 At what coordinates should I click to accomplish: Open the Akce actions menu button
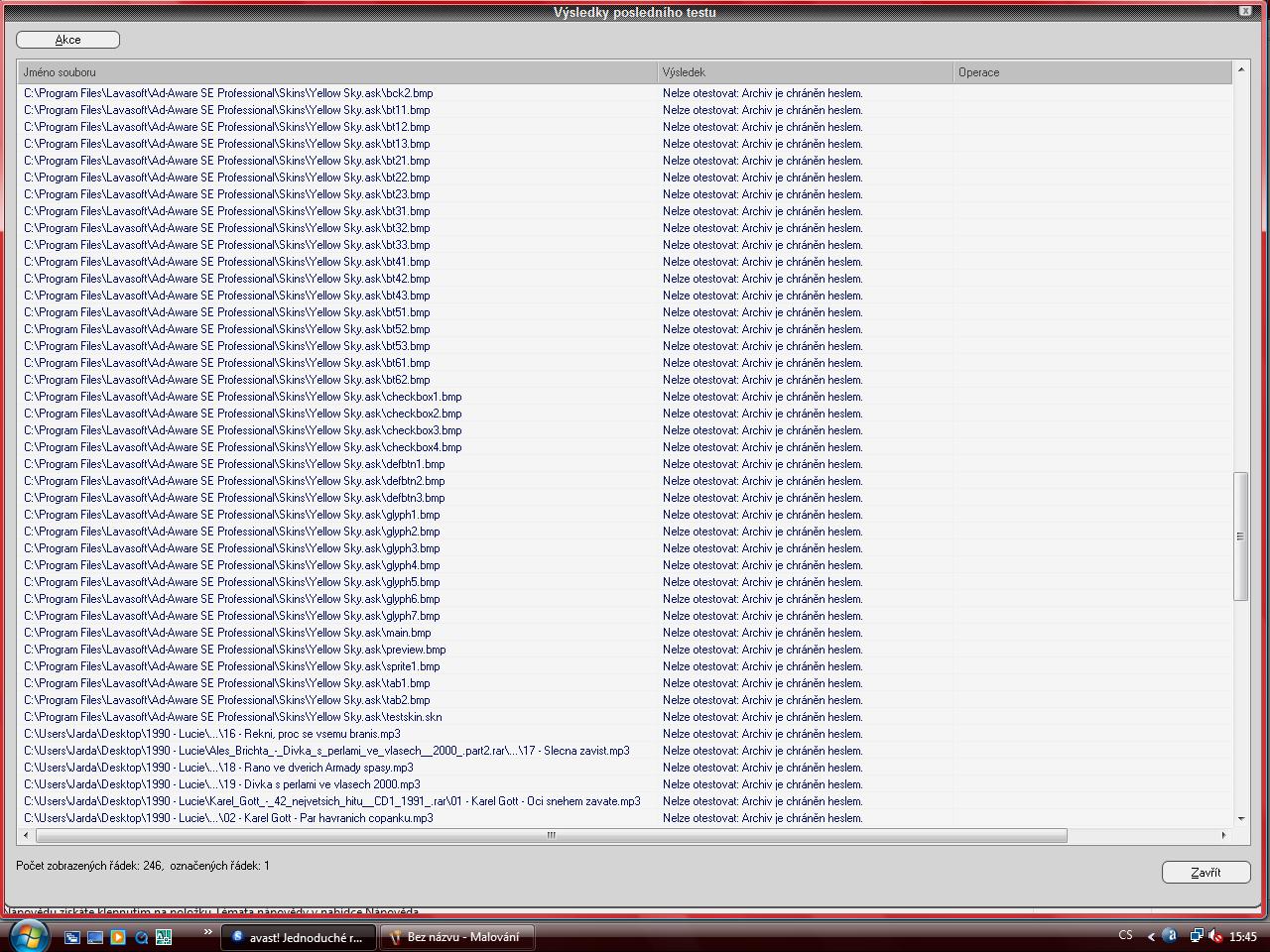[67, 40]
